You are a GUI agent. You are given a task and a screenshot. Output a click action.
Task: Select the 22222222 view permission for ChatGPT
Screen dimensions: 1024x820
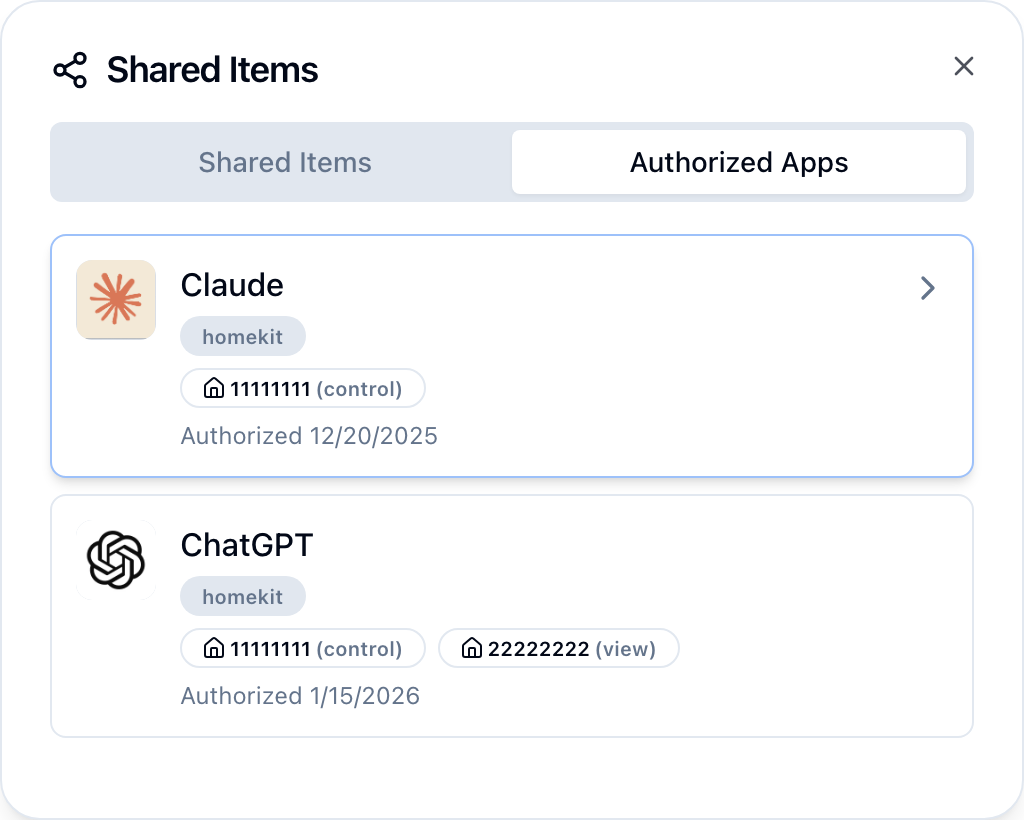[558, 648]
